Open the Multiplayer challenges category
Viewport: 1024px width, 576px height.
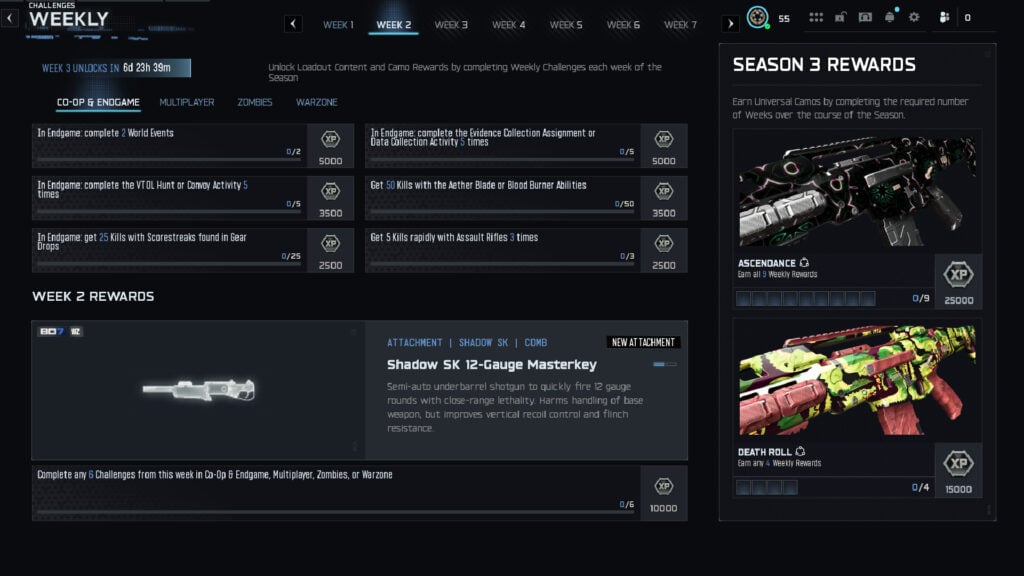point(187,102)
